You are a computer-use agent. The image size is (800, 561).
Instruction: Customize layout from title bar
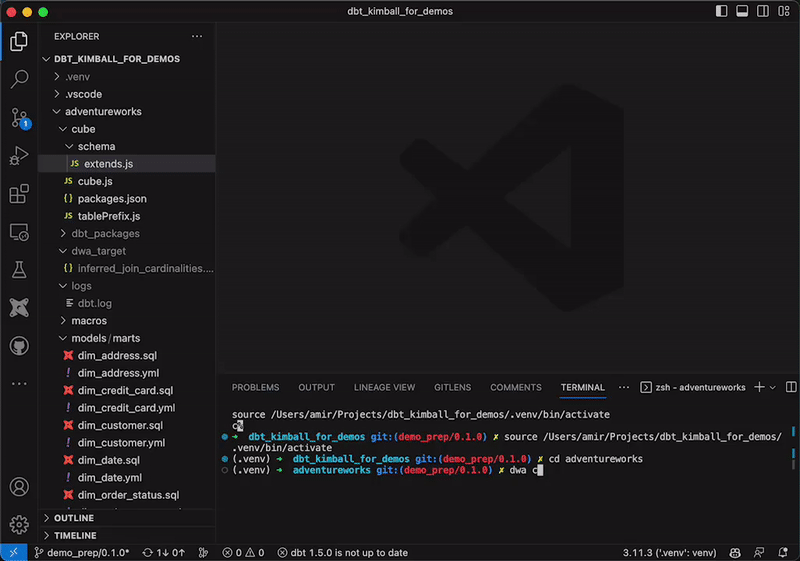(784, 11)
